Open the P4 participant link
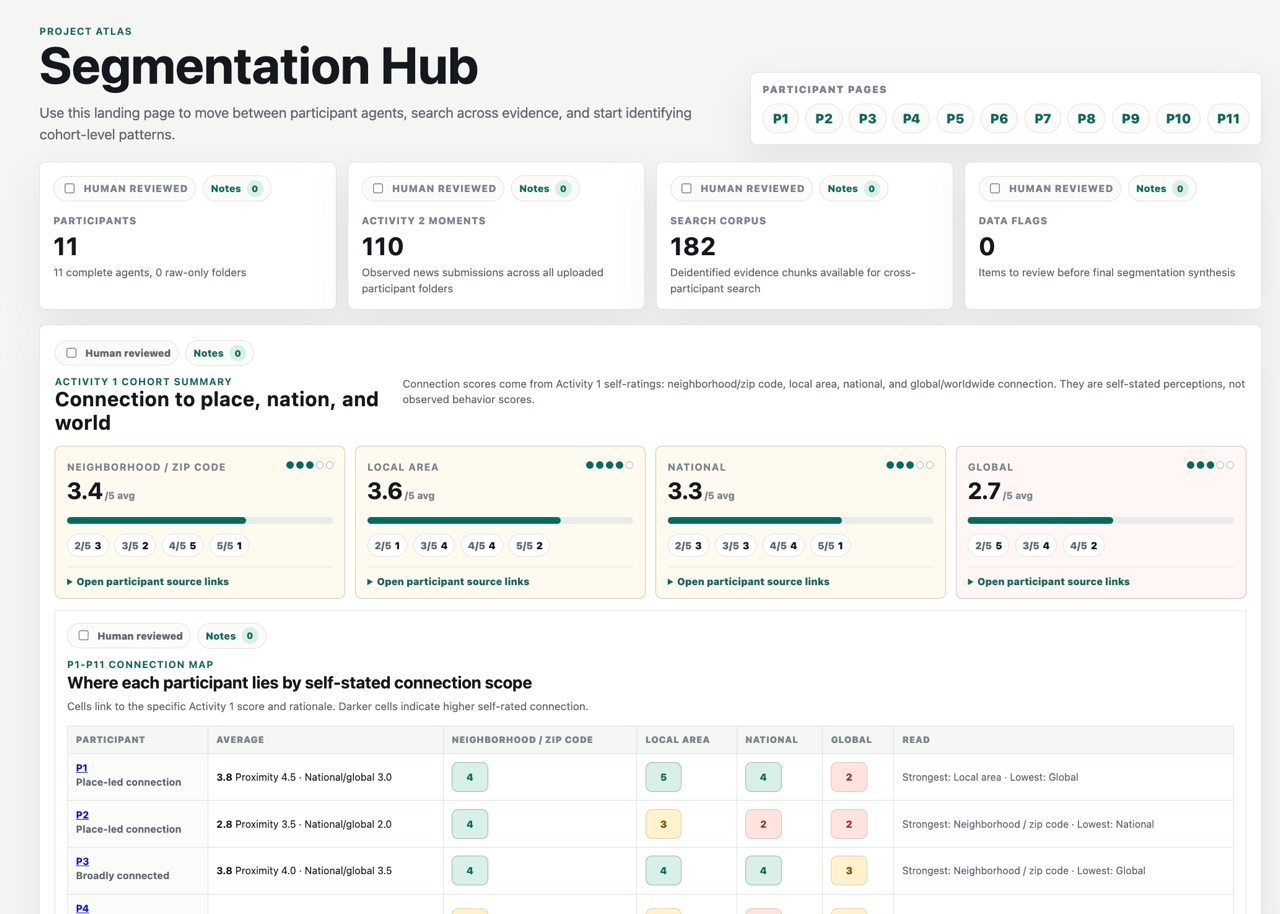The width and height of the screenshot is (1280, 914). [82, 908]
